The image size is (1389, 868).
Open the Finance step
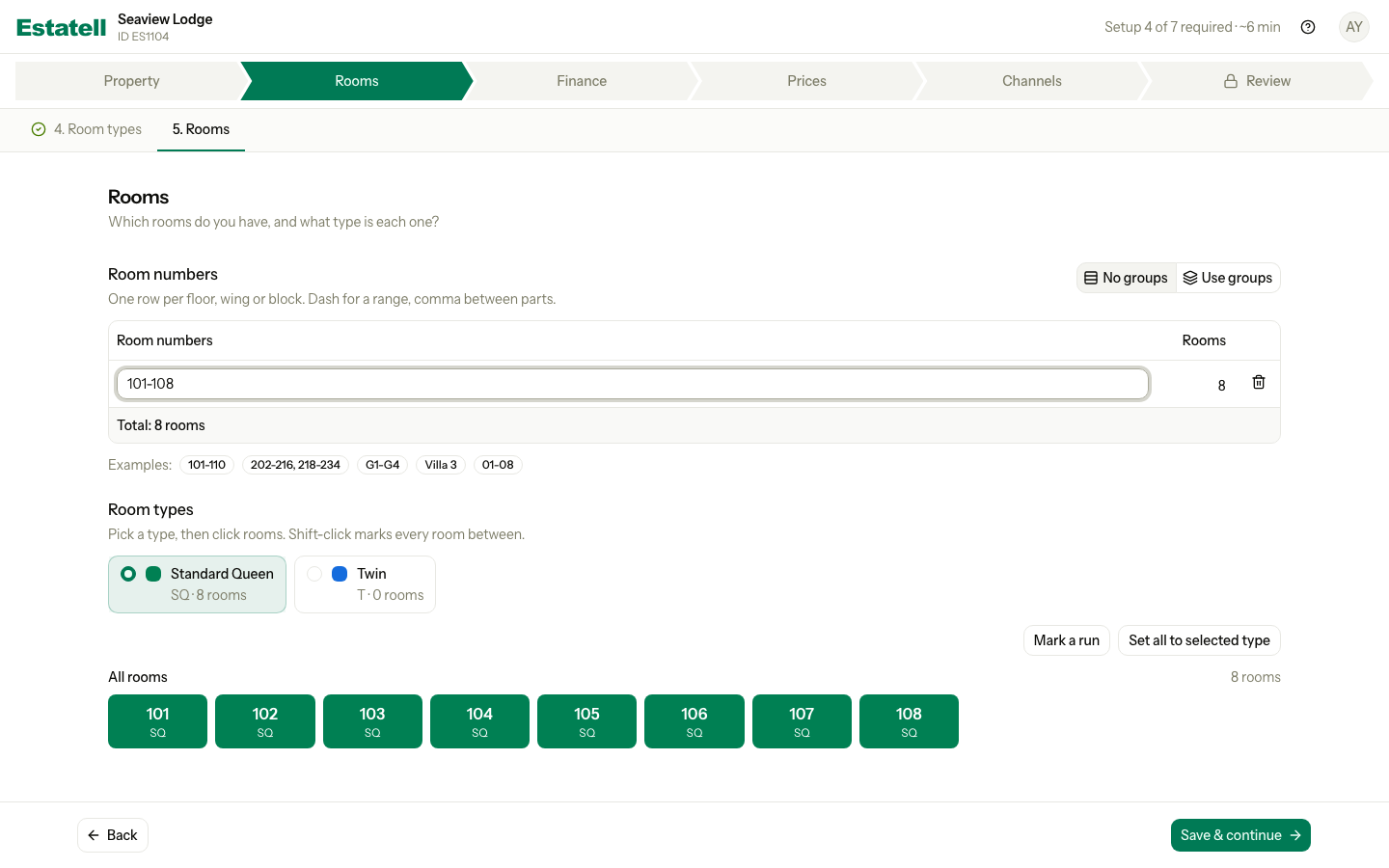[x=582, y=81]
